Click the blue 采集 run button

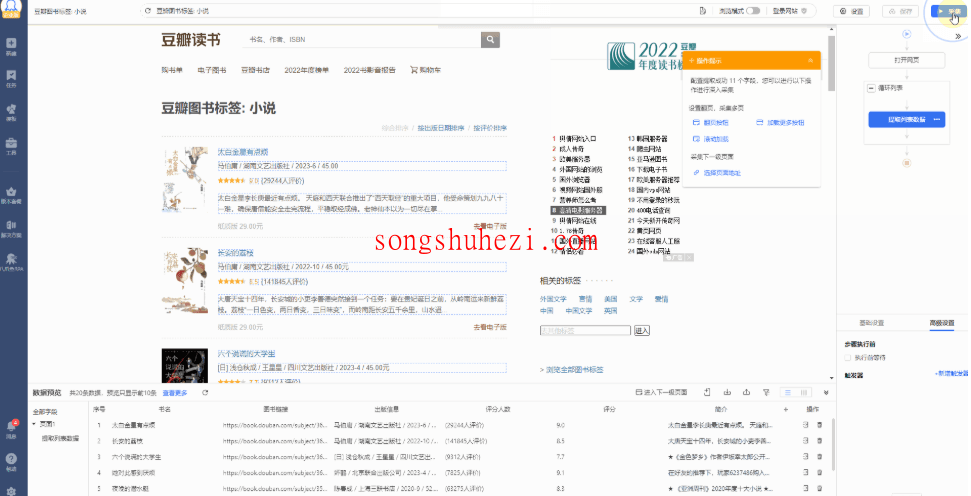click(947, 11)
